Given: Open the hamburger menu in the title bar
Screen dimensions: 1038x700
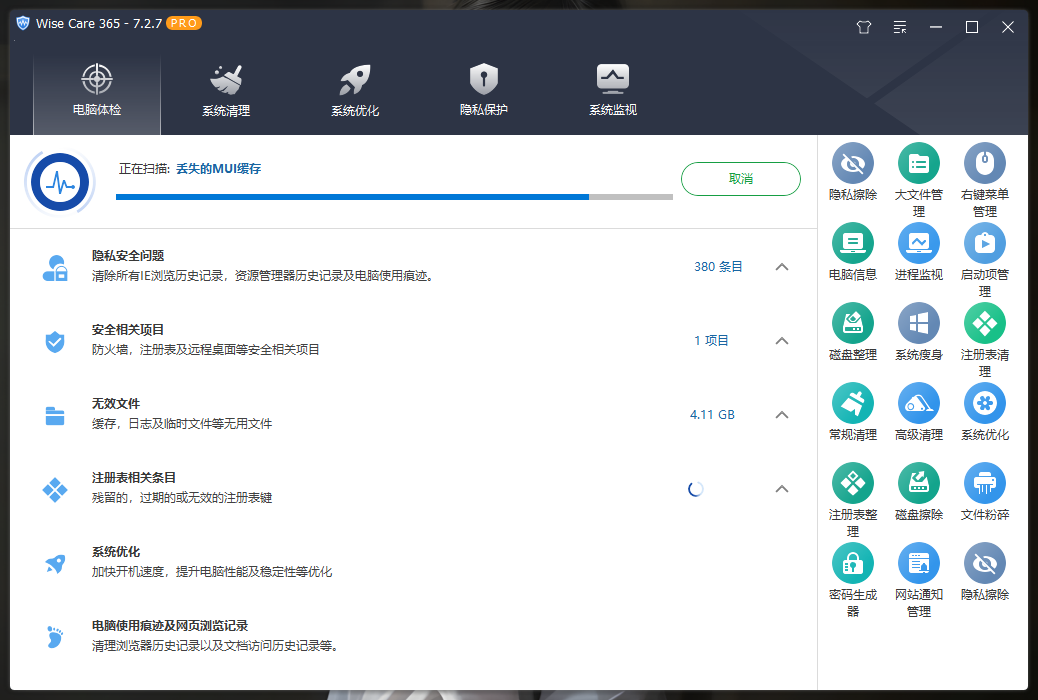Looking at the screenshot, I should point(899,27).
